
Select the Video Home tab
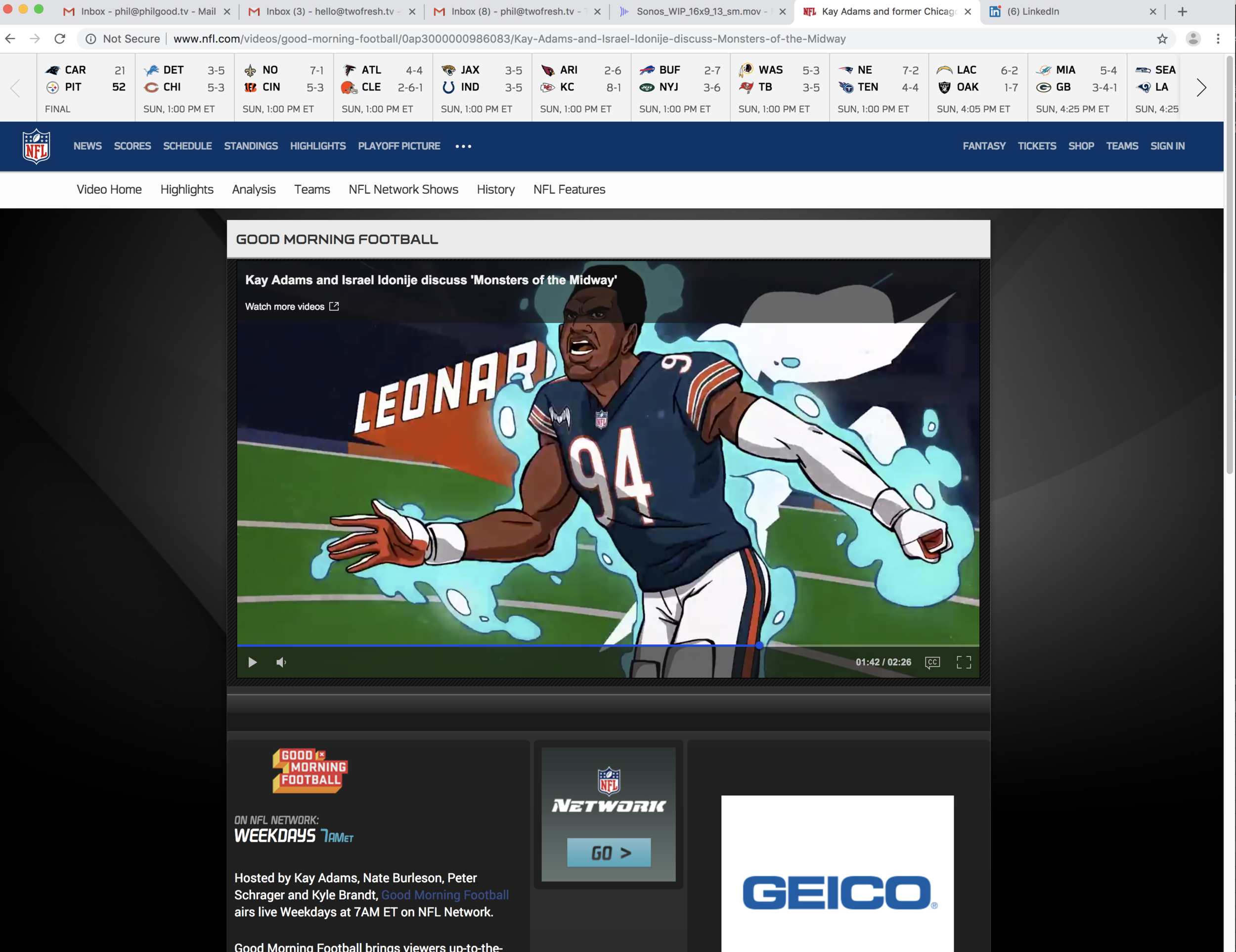tap(109, 189)
